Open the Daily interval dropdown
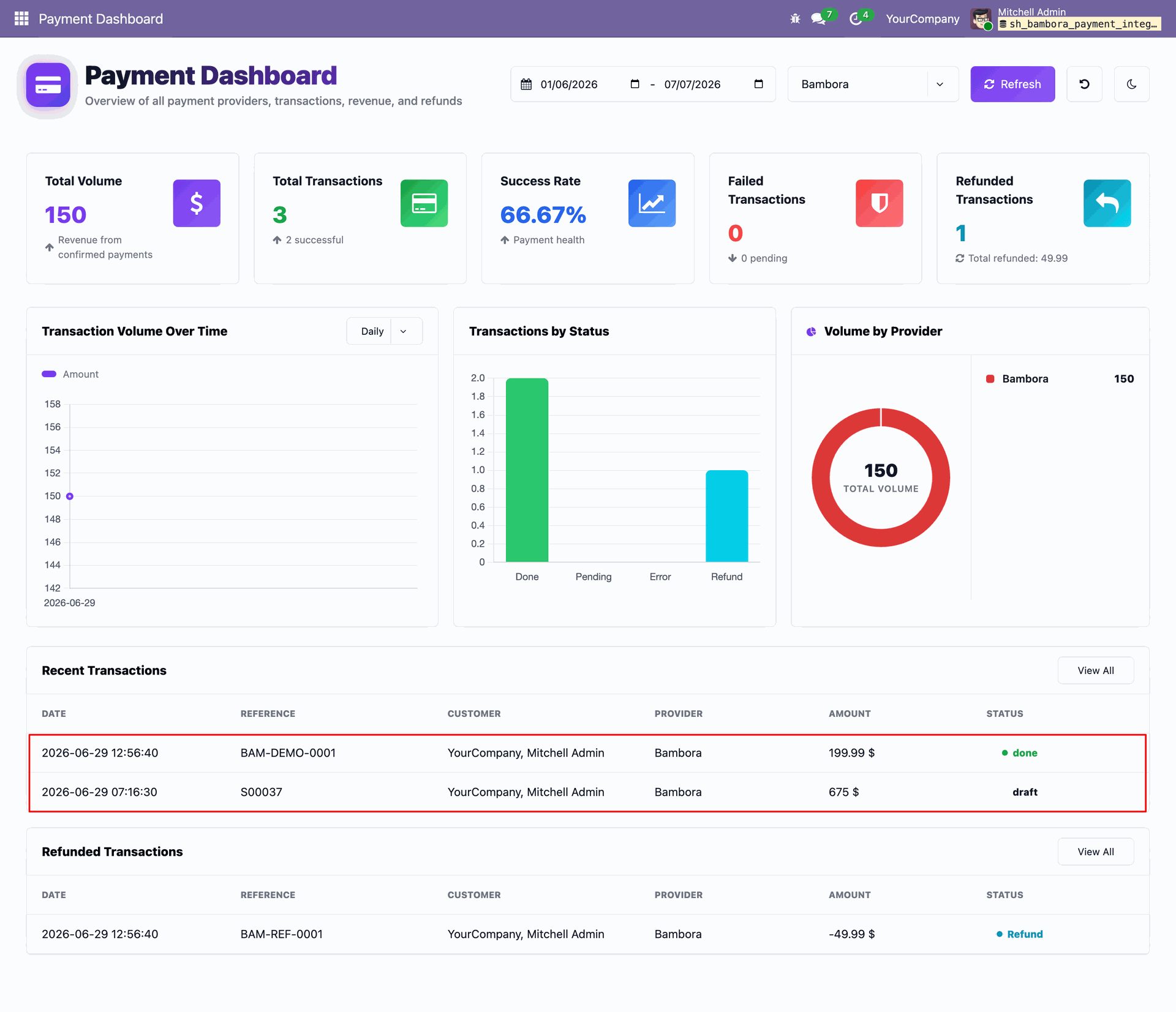This screenshot has width=1176, height=1012. [x=384, y=331]
